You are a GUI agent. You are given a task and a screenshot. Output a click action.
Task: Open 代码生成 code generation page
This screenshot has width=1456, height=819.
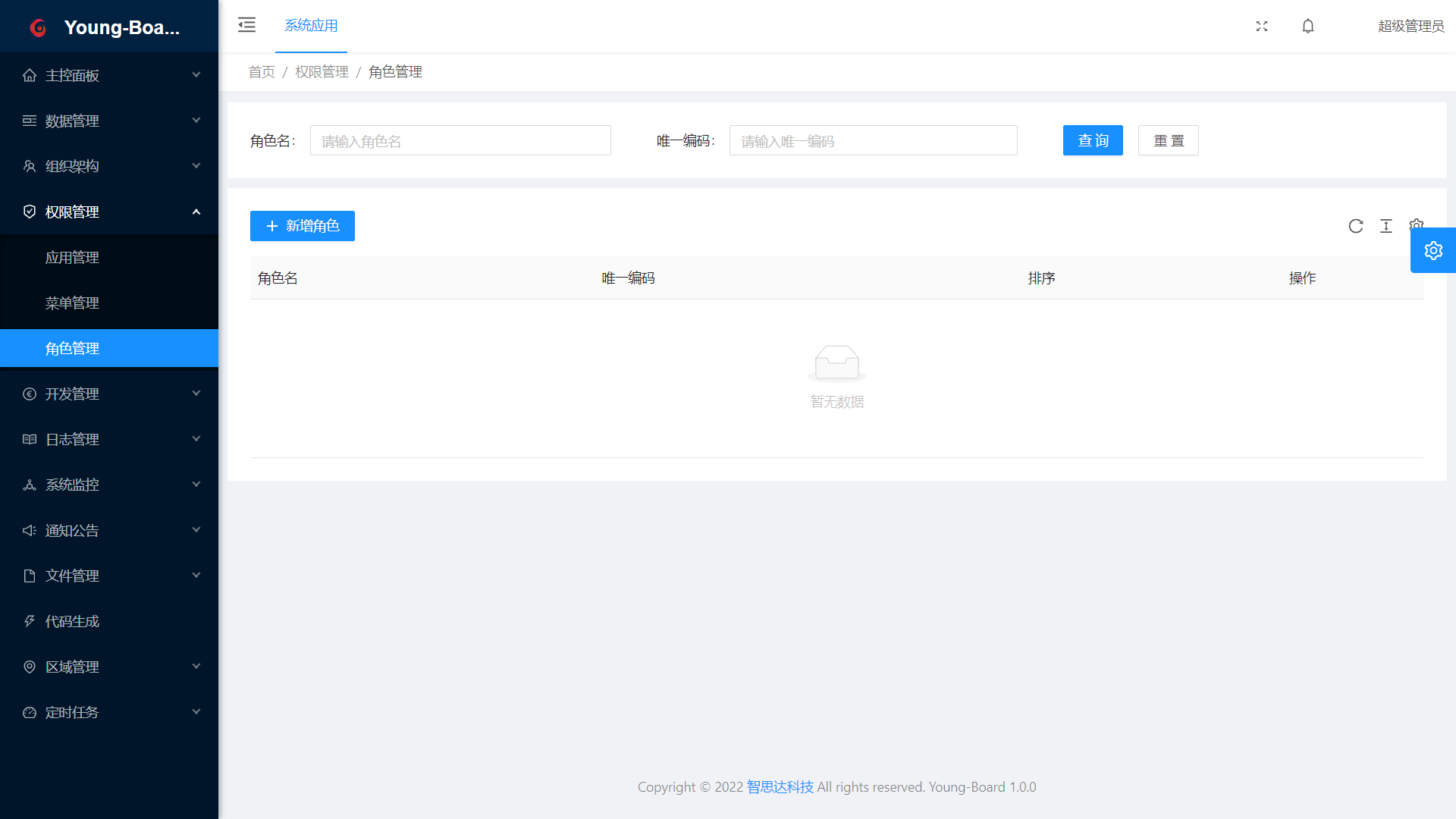click(x=72, y=621)
